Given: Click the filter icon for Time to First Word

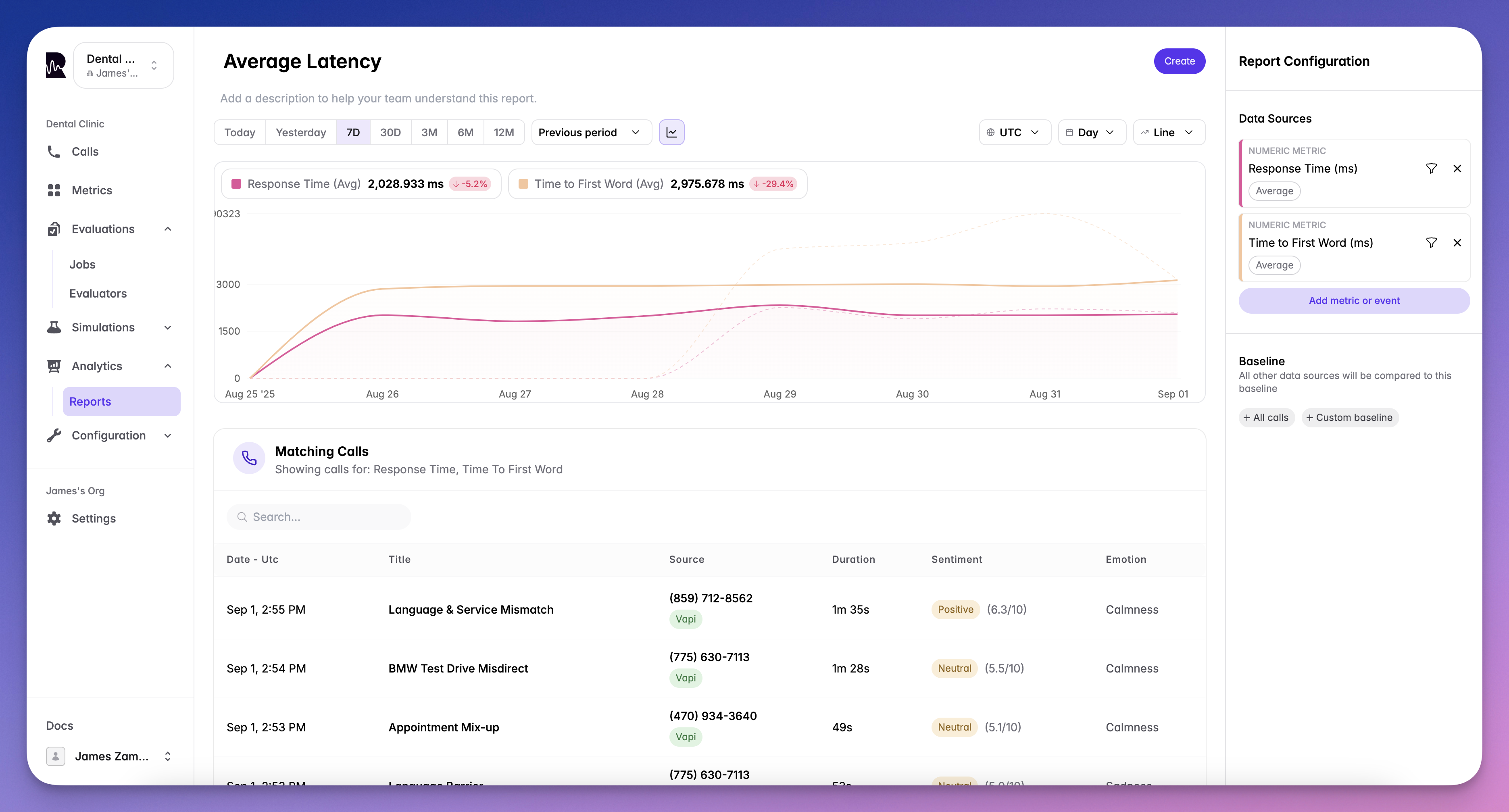Looking at the screenshot, I should pos(1431,243).
